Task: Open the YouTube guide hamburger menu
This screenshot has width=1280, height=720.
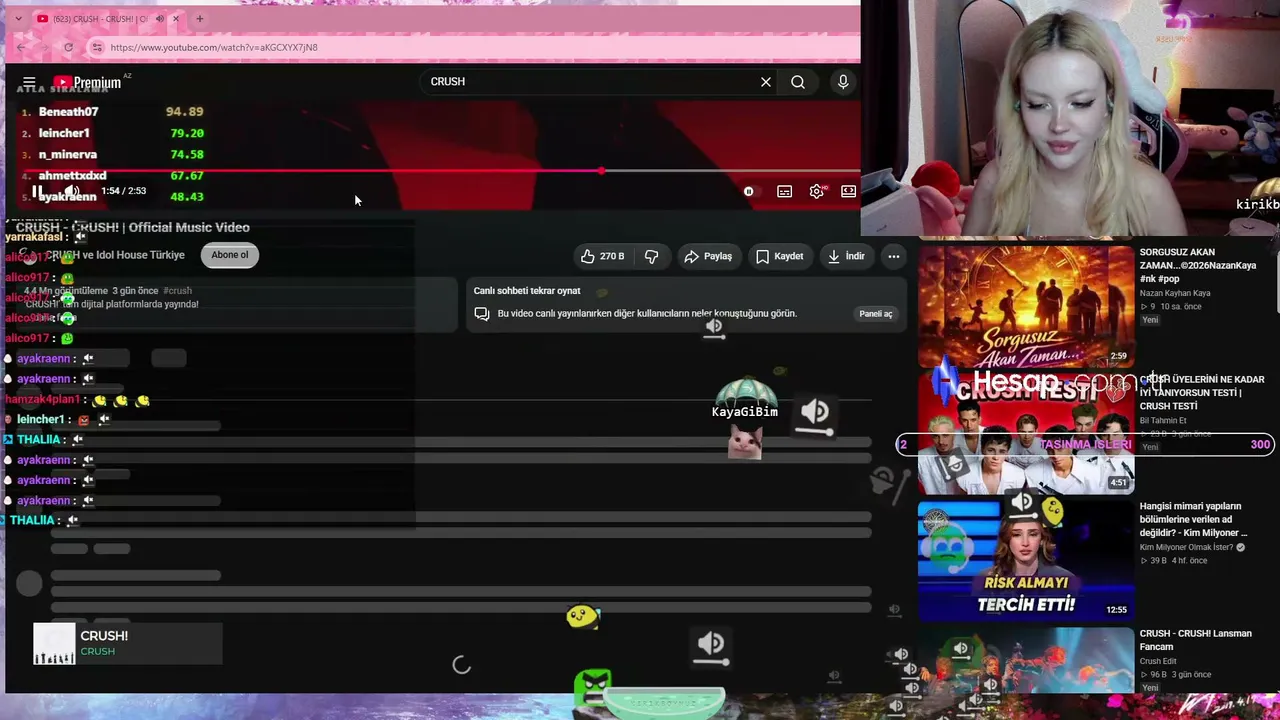Action: click(29, 82)
